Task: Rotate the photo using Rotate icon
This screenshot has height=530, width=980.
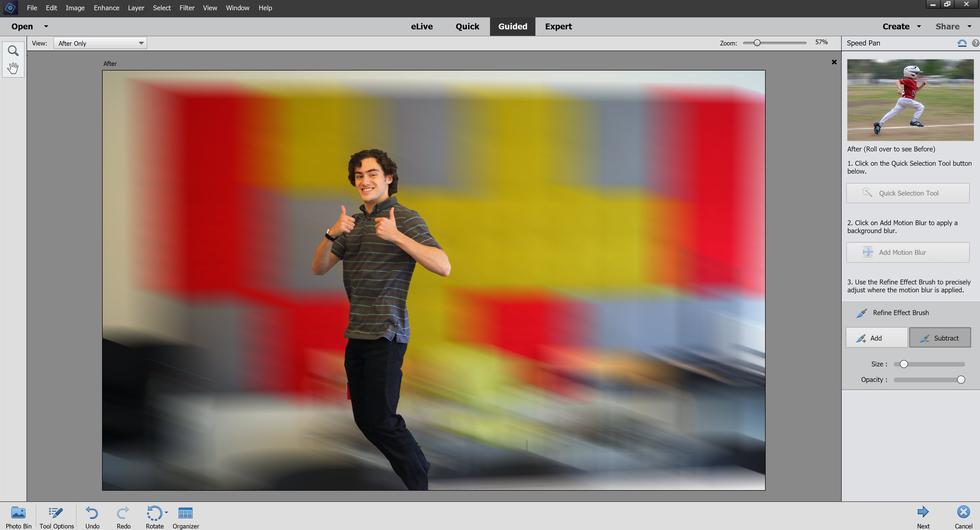Action: pos(153,515)
